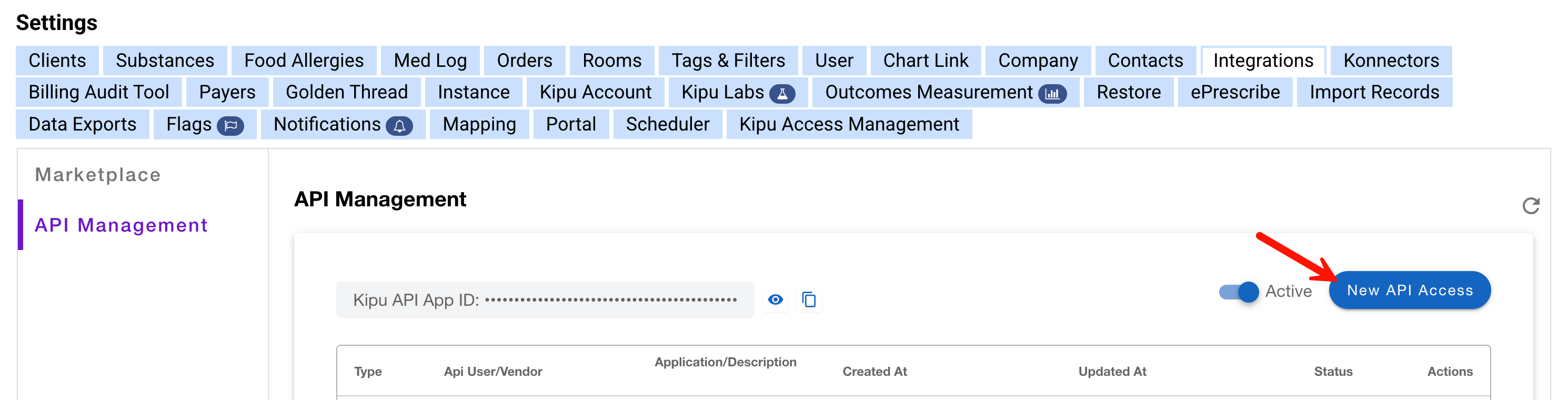Image resolution: width=1568 pixels, height=400 pixels.
Task: Click the flask icon on Kipu Labs
Action: pos(782,93)
